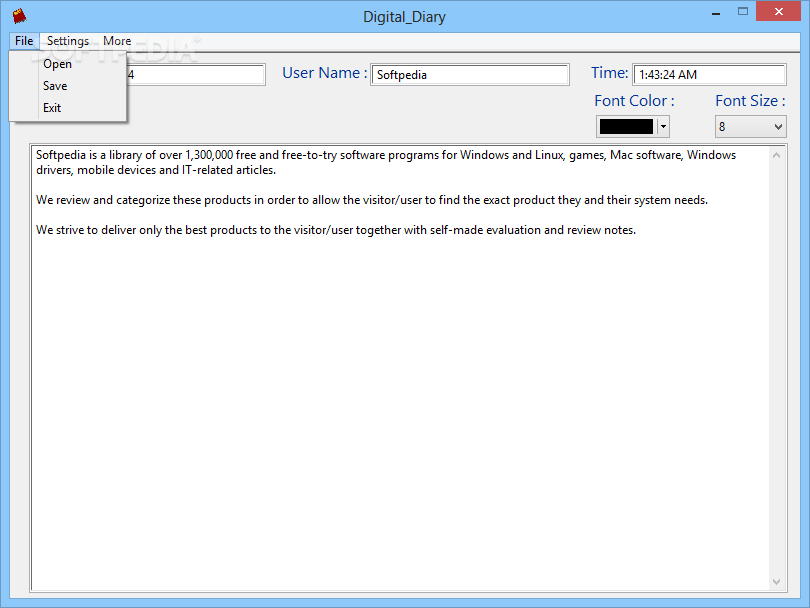Close the Digital_Diary window

(778, 11)
